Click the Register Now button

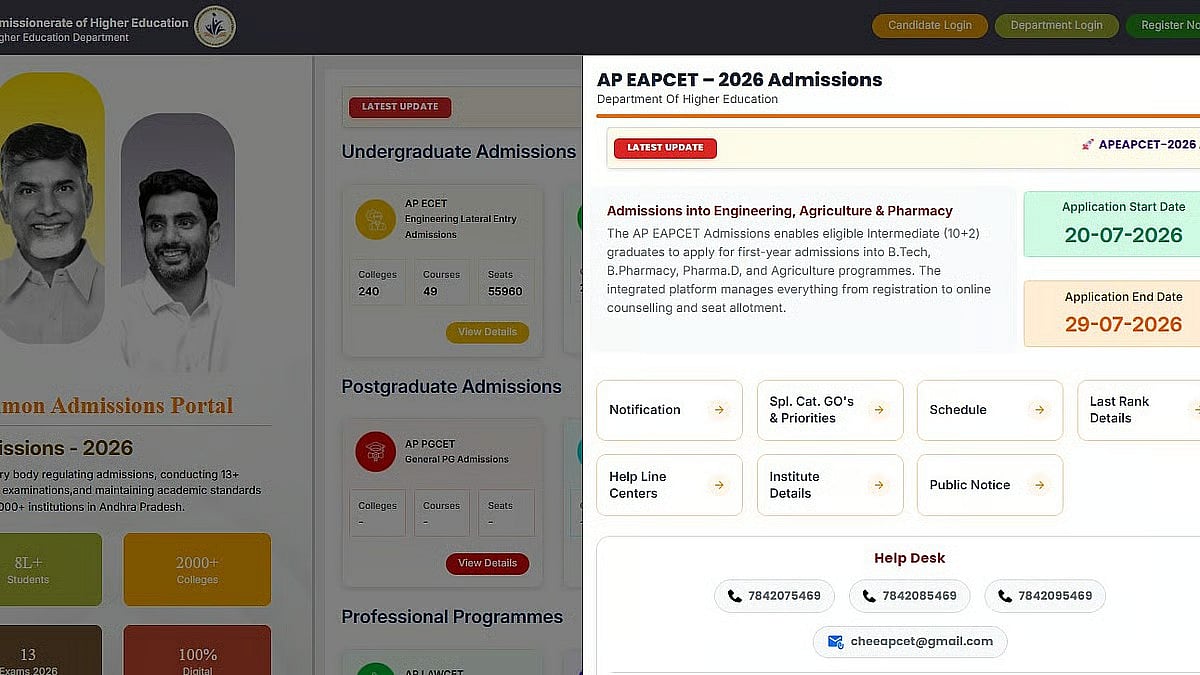pyautogui.click(x=1165, y=26)
